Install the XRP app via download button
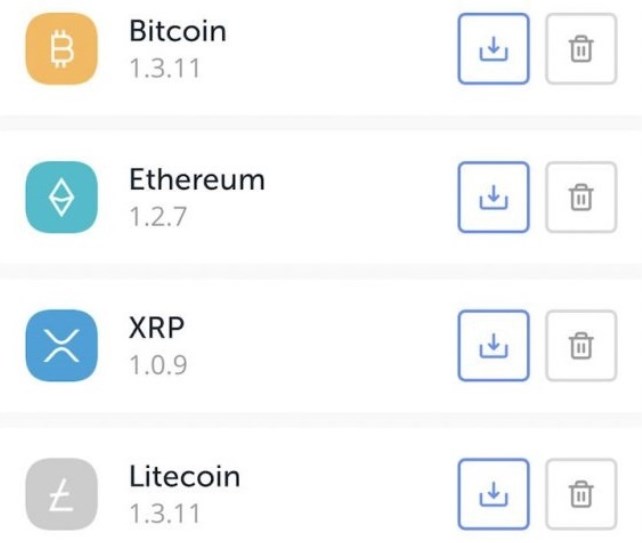The height and width of the screenshot is (543, 642). (x=493, y=346)
